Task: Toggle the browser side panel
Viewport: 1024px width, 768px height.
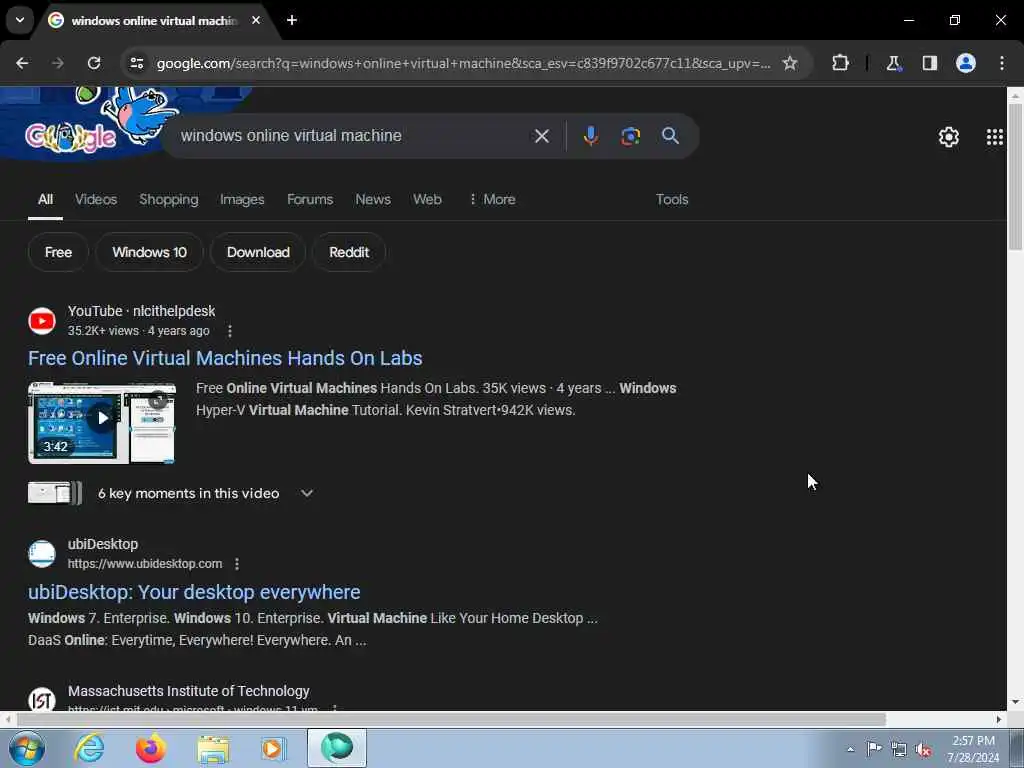Action: click(930, 63)
